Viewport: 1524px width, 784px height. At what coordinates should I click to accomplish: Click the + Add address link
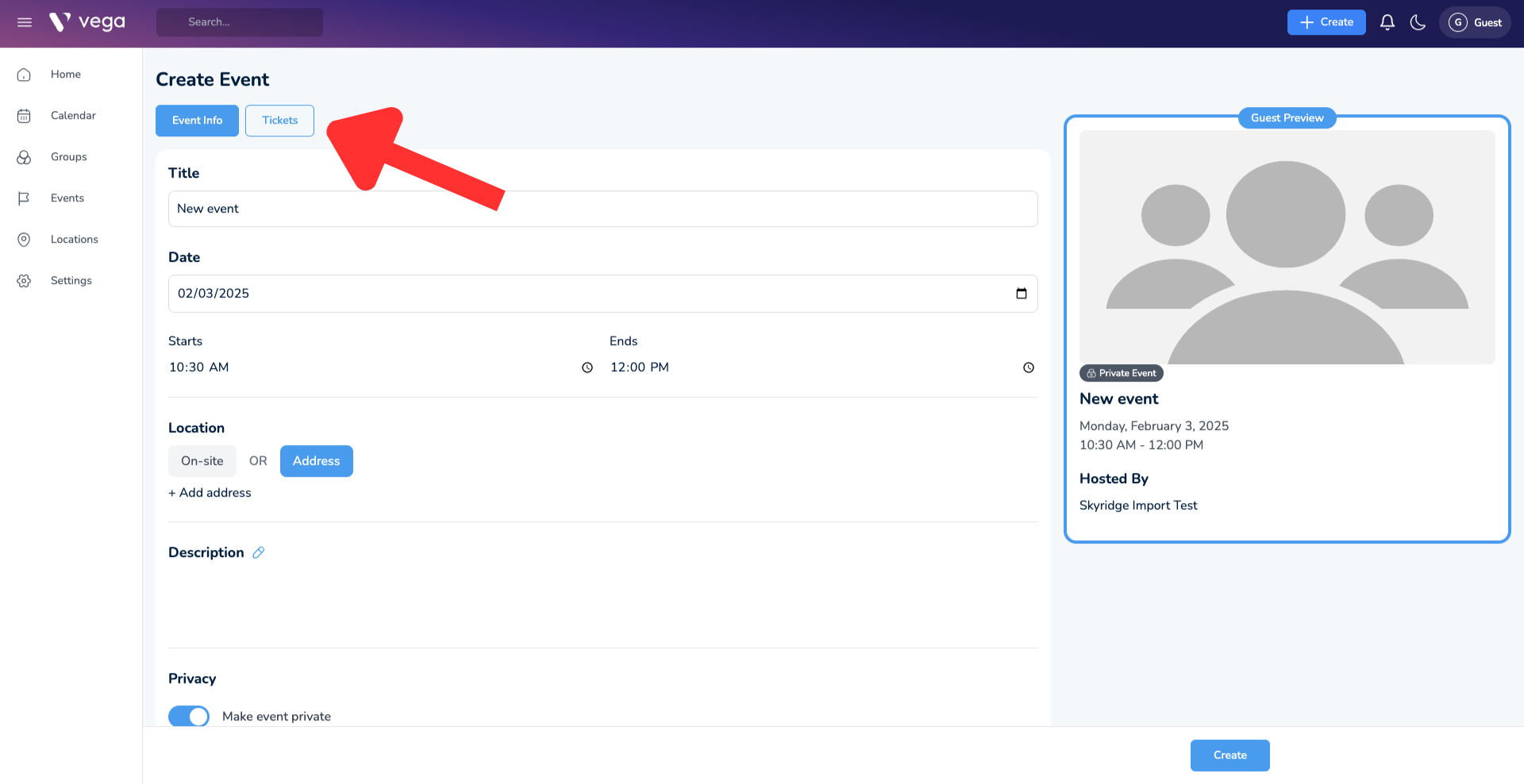click(x=210, y=493)
